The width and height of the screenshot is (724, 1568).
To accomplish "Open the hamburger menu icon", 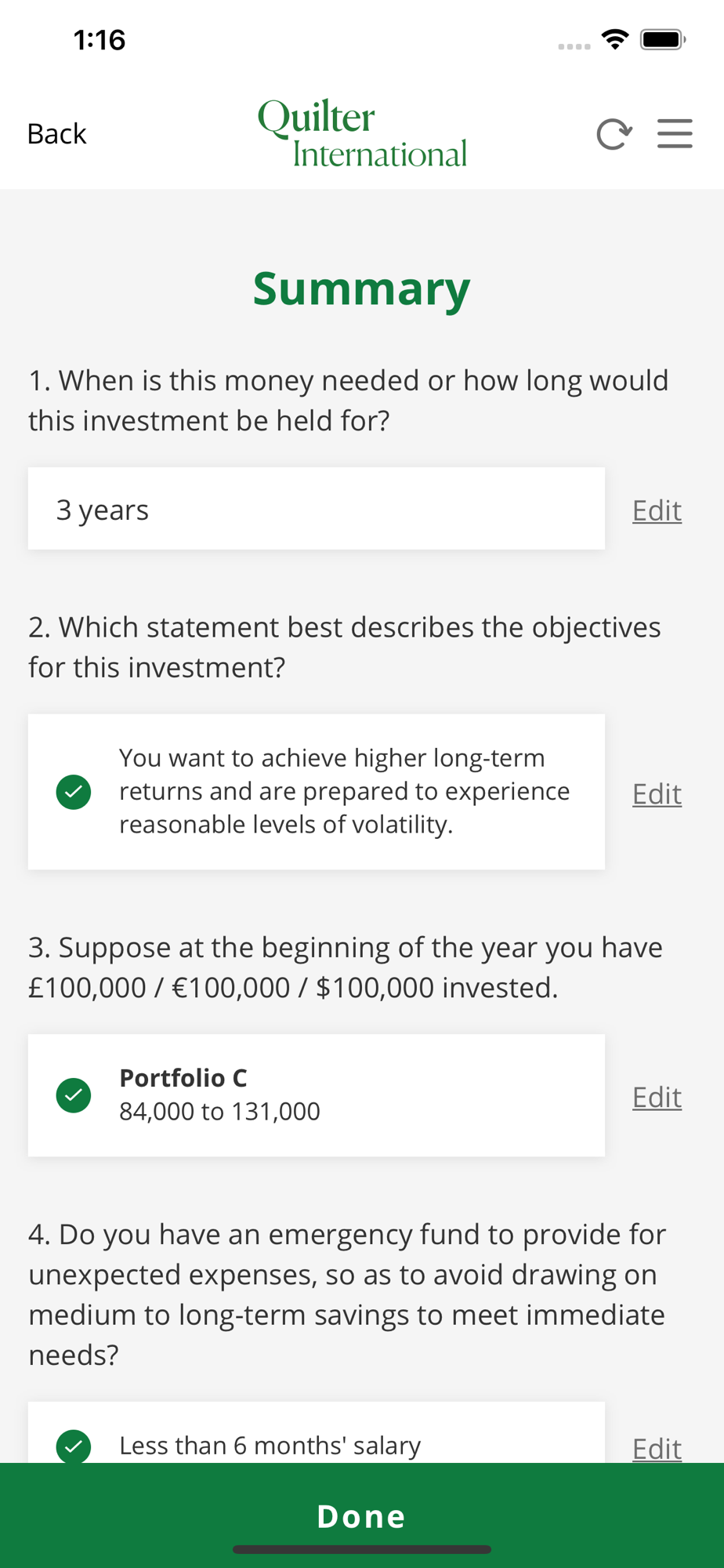I will coord(675,133).
